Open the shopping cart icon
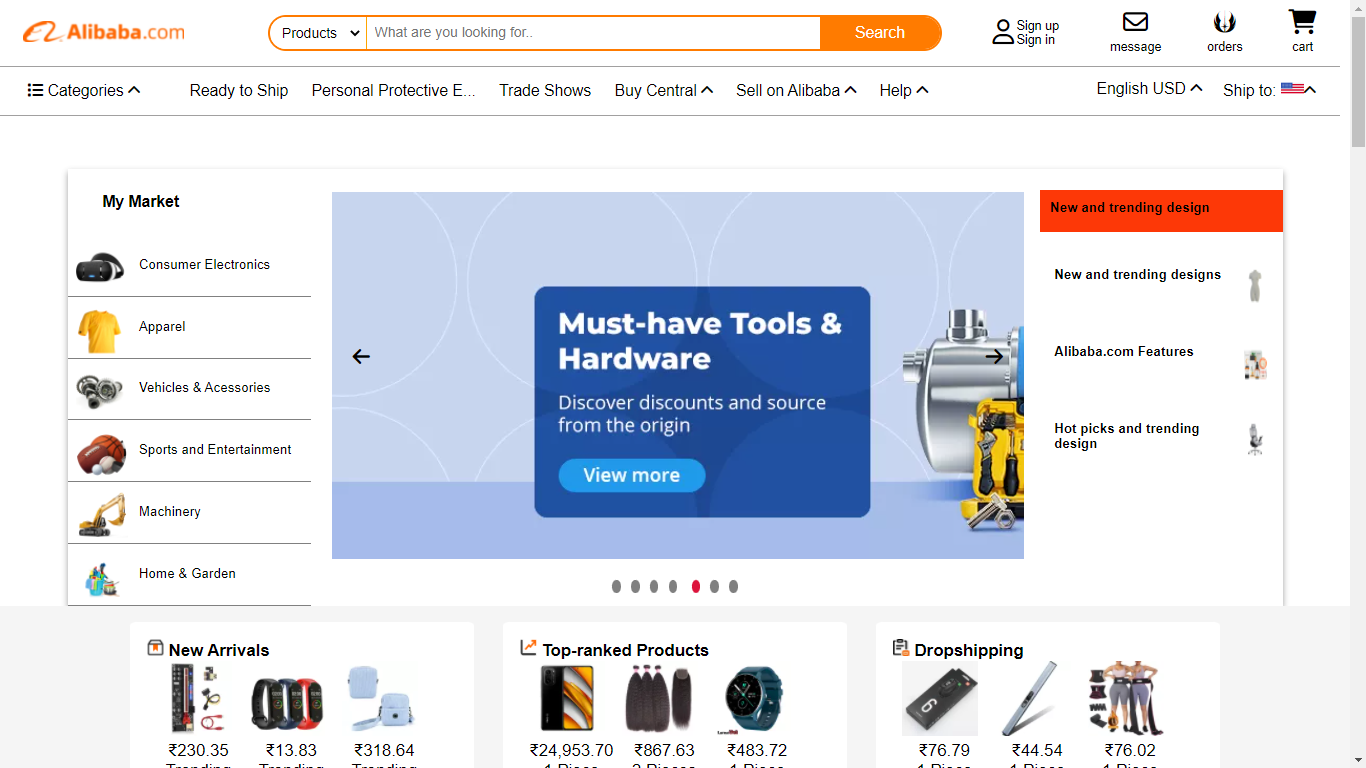 point(1302,21)
